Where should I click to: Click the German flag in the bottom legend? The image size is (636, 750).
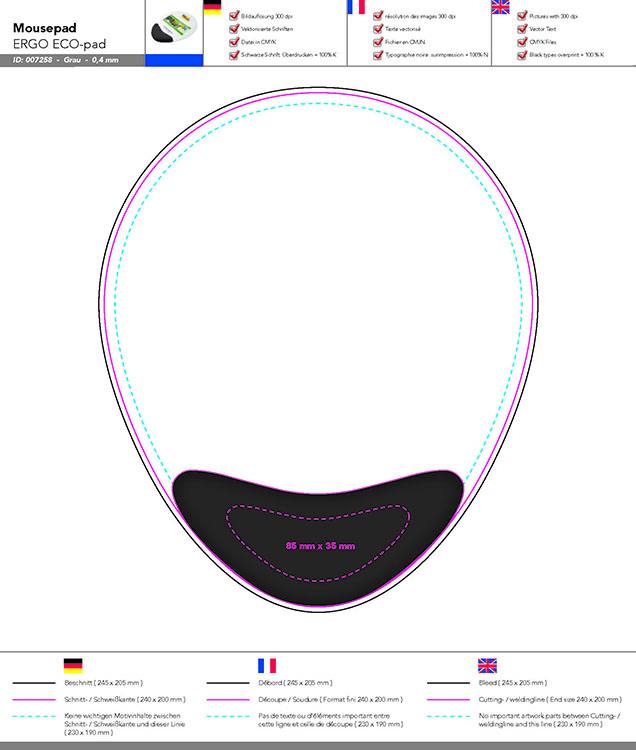[x=73, y=666]
